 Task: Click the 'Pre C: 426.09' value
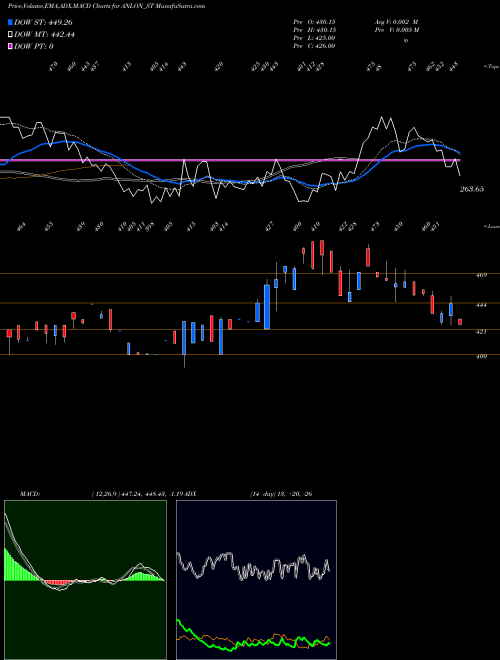pyautogui.click(x=314, y=46)
